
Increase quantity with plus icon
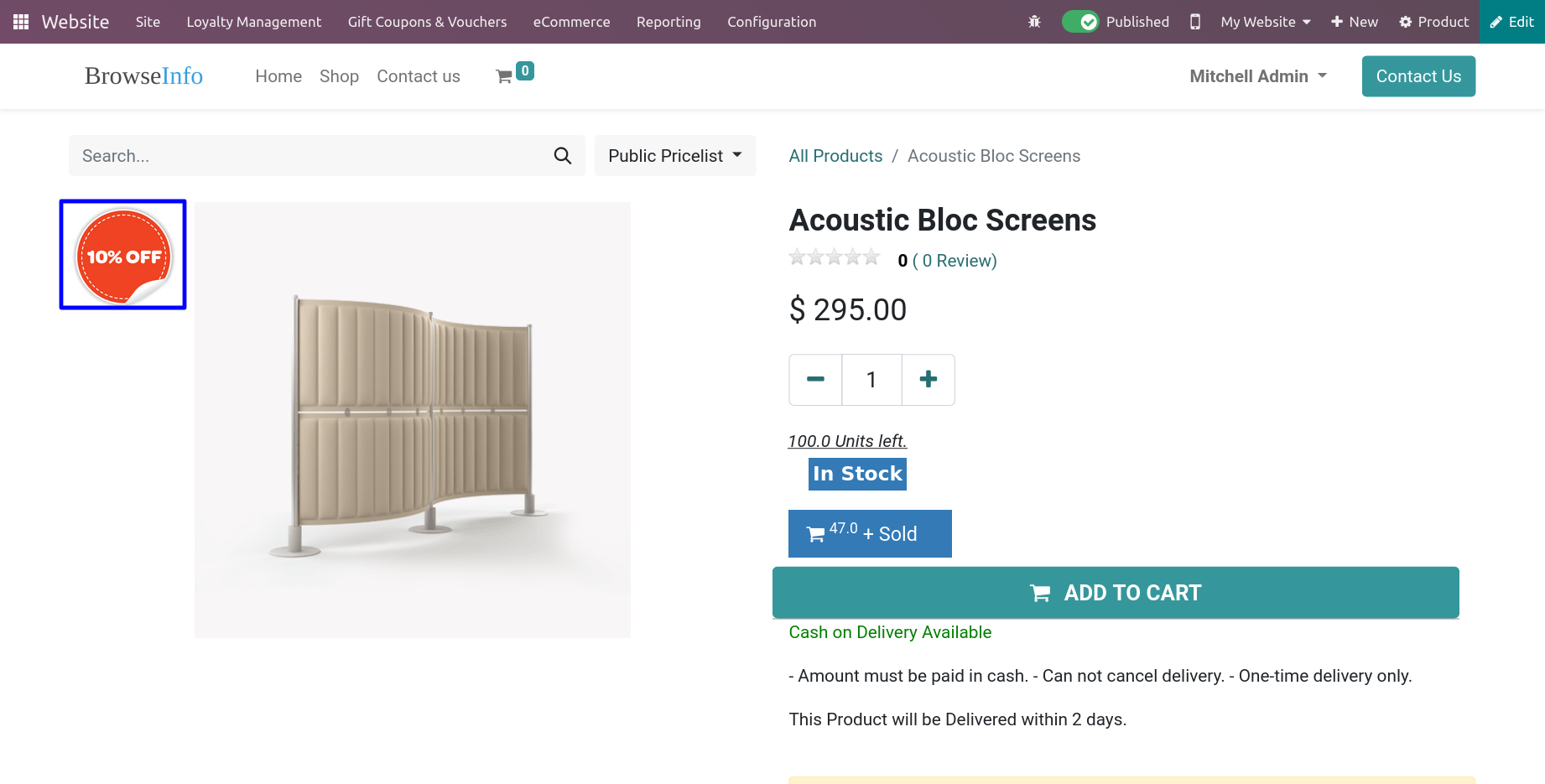click(x=928, y=380)
